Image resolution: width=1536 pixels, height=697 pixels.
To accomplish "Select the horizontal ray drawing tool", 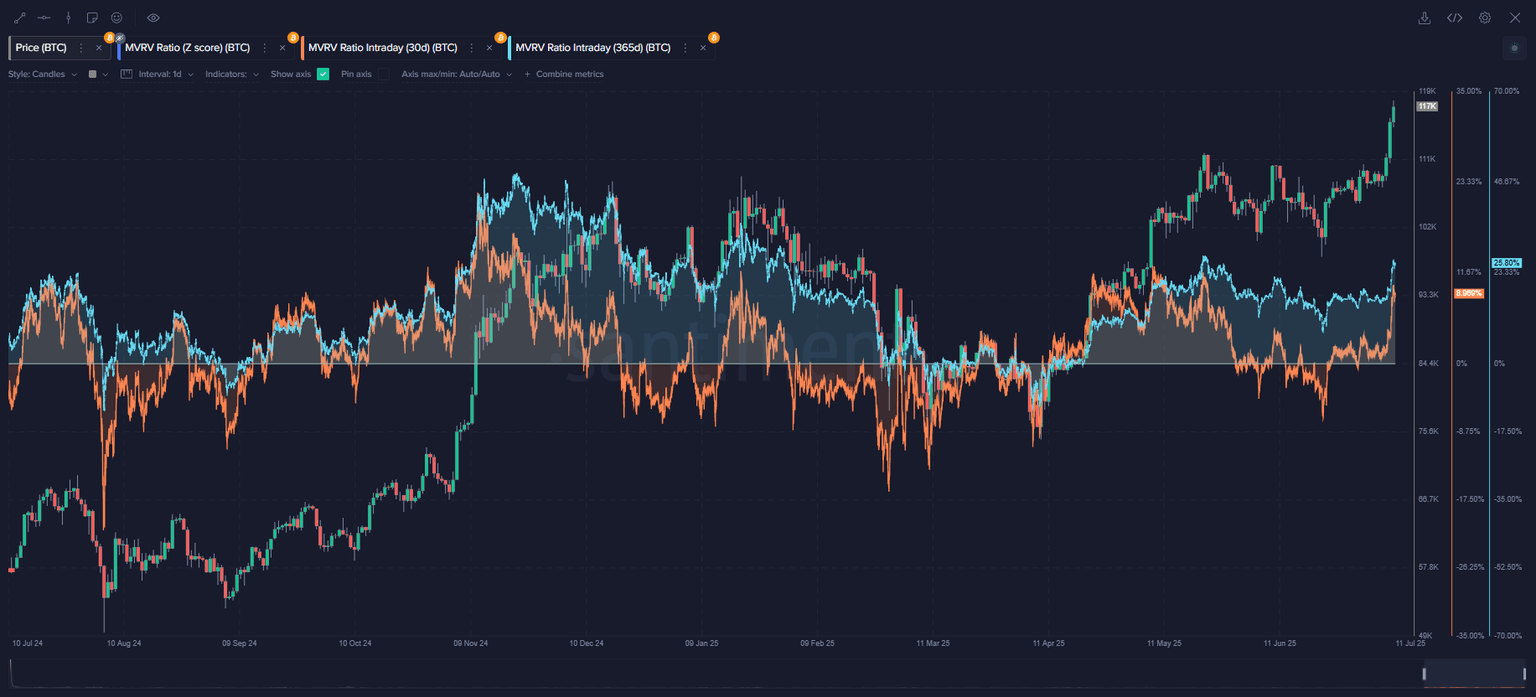I will coord(44,18).
